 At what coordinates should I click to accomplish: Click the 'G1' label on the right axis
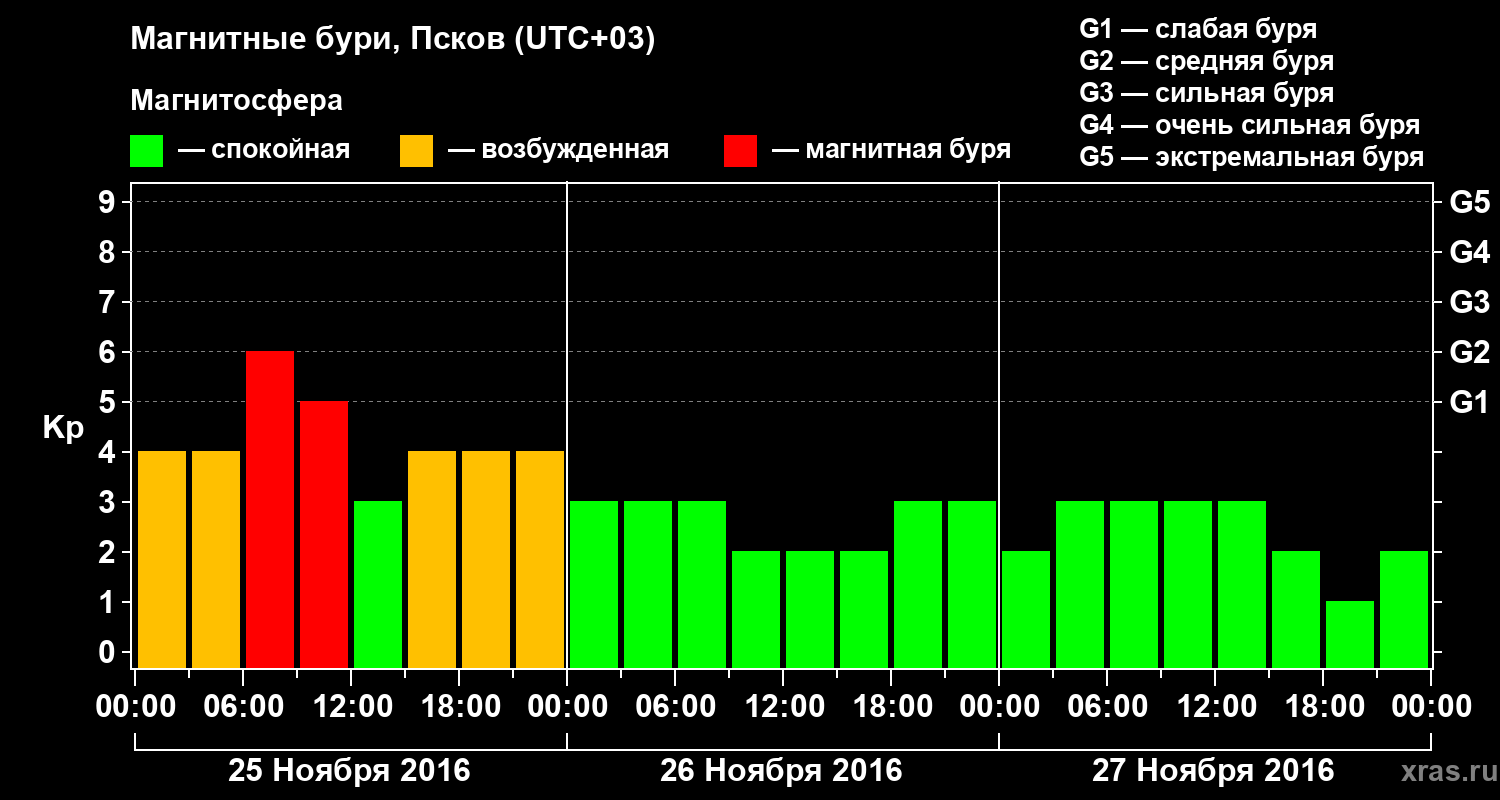click(1470, 403)
